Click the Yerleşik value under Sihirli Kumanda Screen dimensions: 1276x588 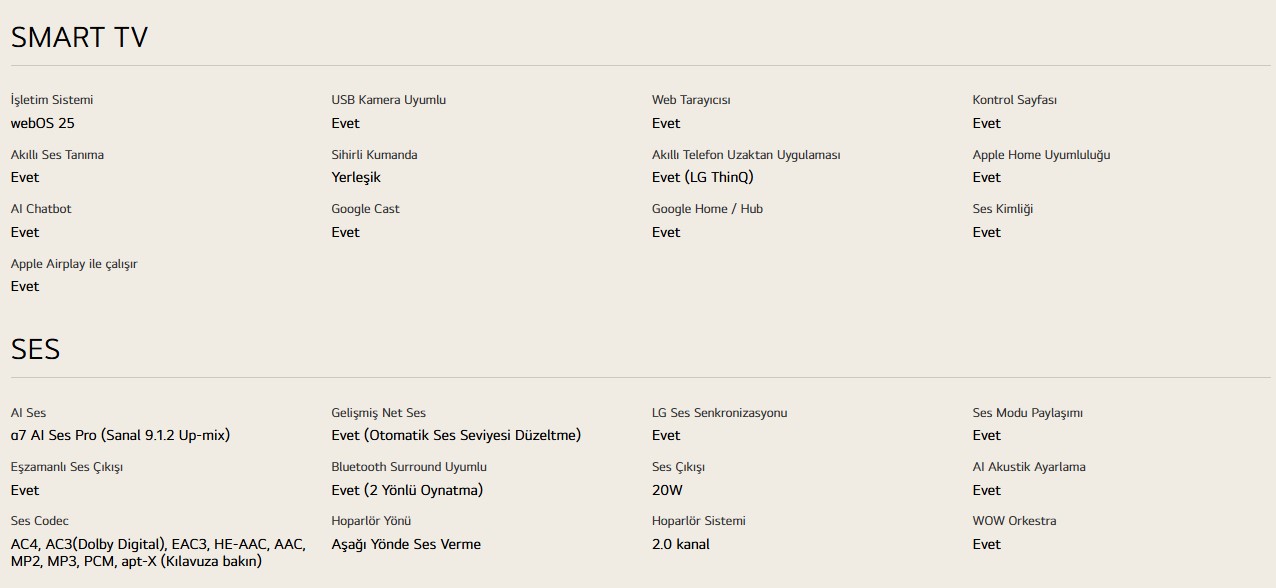coord(356,178)
